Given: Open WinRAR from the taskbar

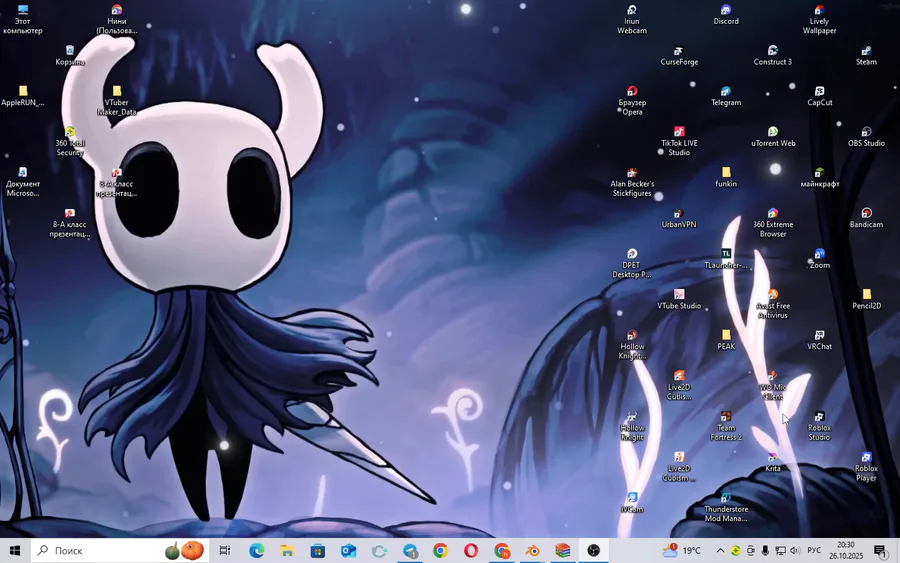Looking at the screenshot, I should coord(562,551).
